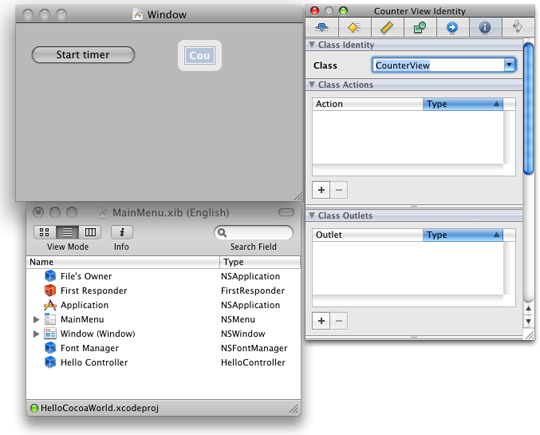Click the NSMenu type cell
Viewport: 540px width, 435px height.
[238, 320]
